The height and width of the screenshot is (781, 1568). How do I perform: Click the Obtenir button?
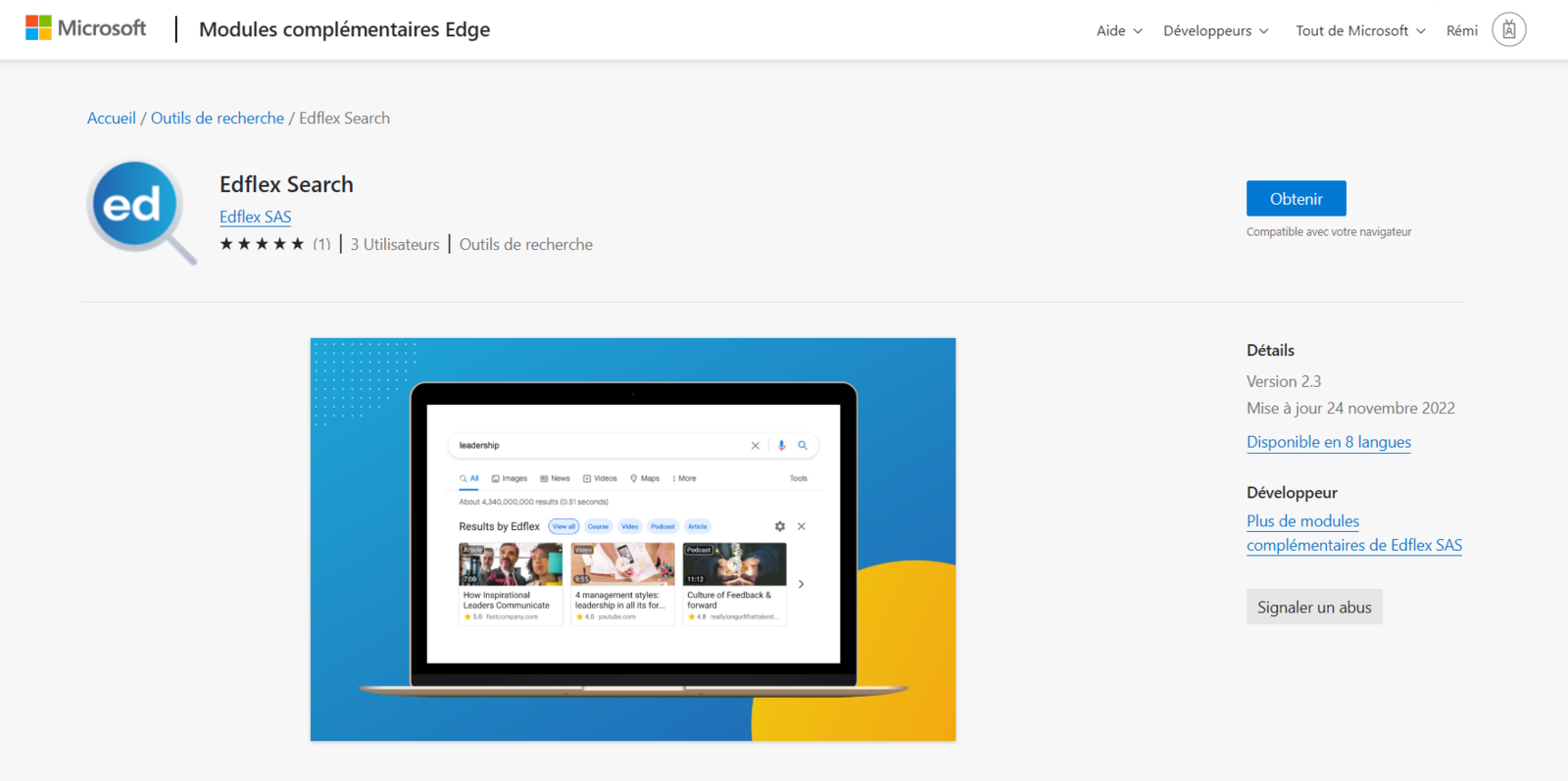(x=1296, y=198)
